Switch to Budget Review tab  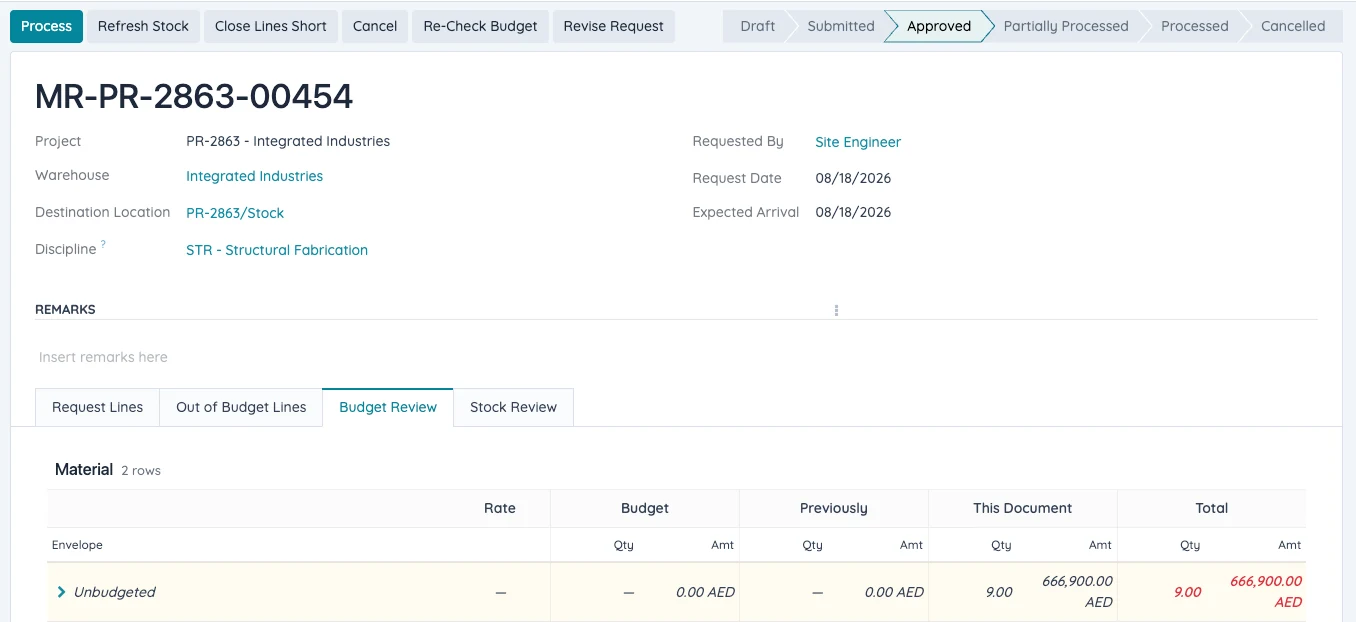(x=388, y=407)
